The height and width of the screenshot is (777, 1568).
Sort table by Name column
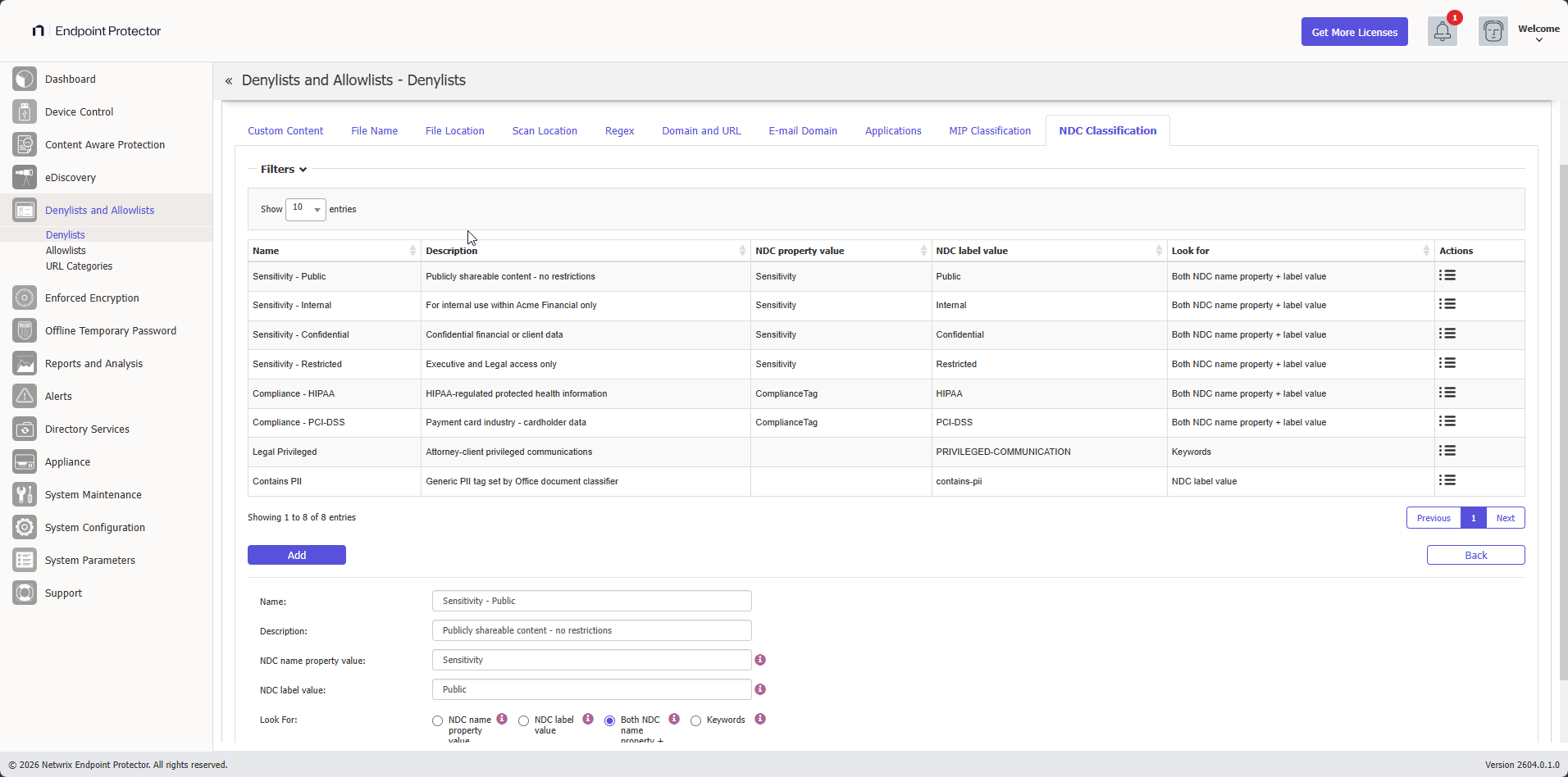coord(334,251)
